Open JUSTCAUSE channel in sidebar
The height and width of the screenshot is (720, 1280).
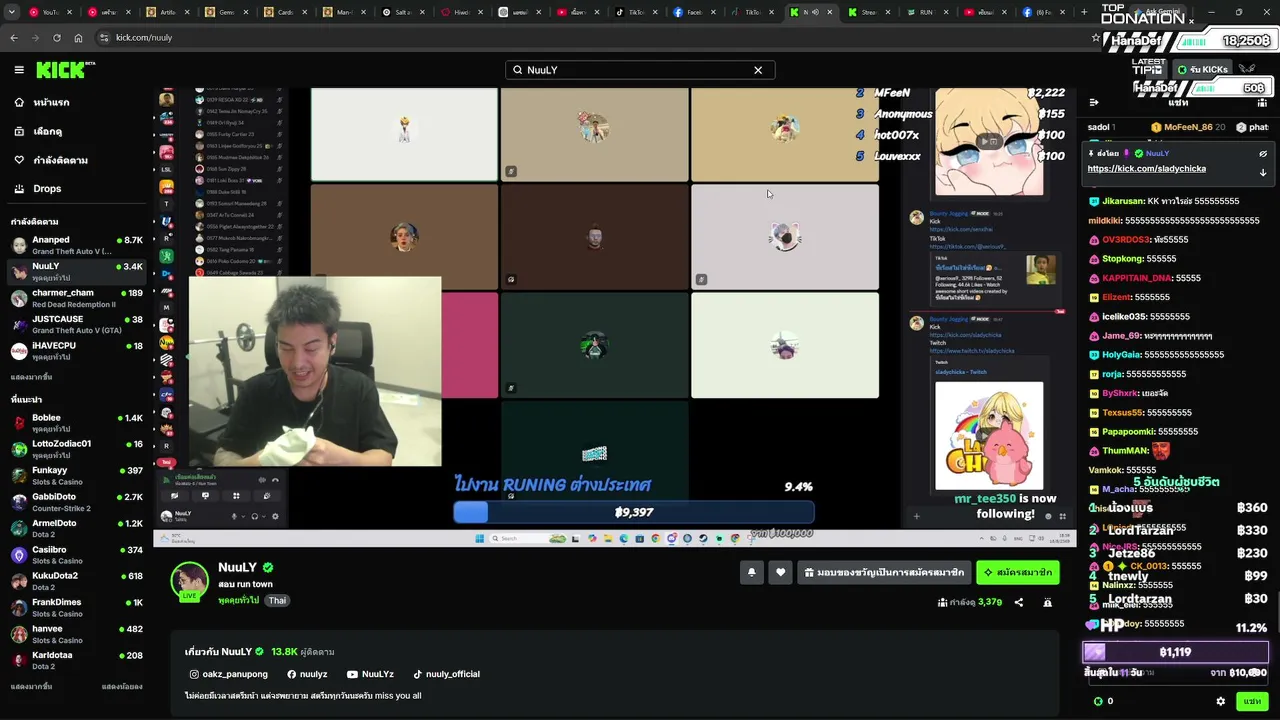(x=77, y=324)
